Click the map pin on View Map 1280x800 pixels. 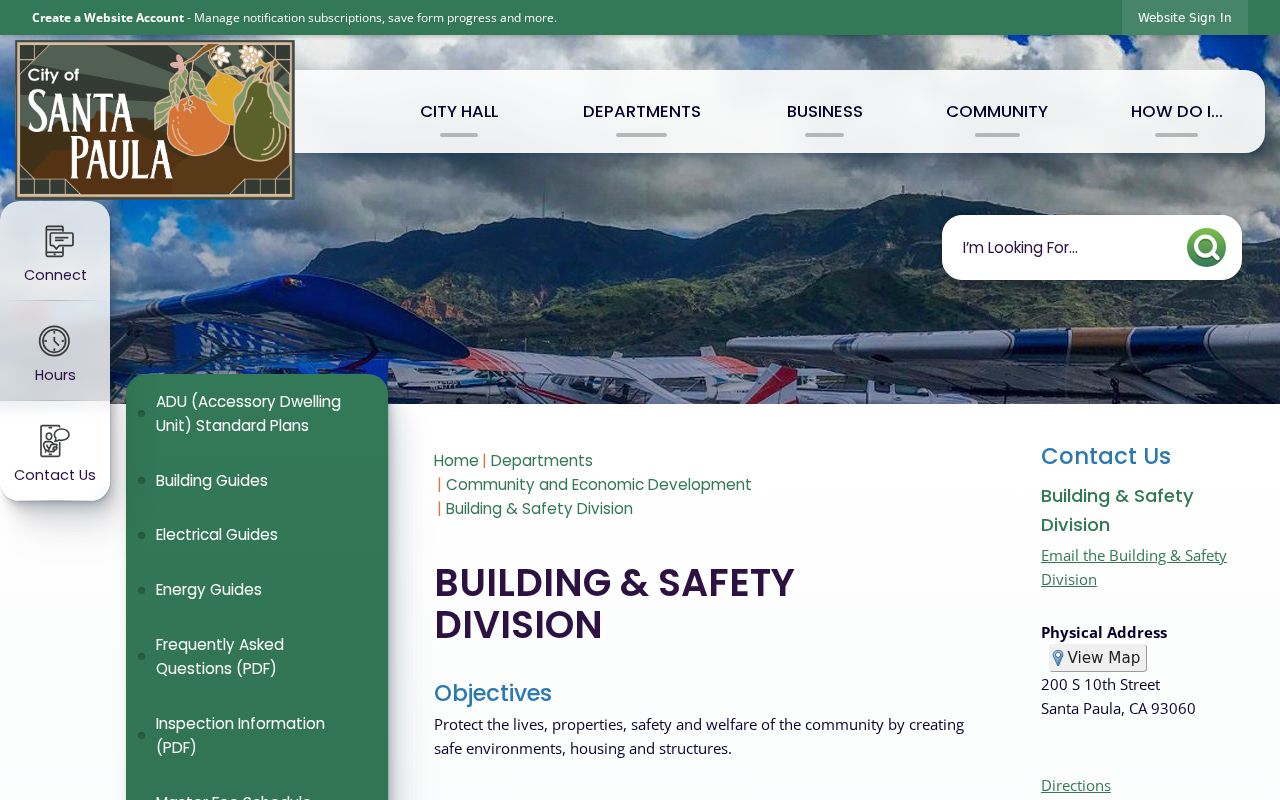tap(1058, 658)
